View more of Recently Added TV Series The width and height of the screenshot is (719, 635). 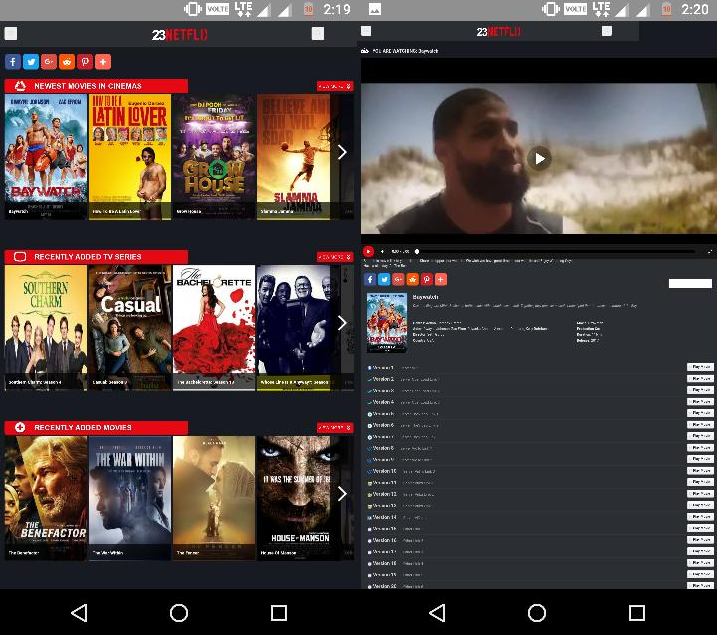pos(335,257)
